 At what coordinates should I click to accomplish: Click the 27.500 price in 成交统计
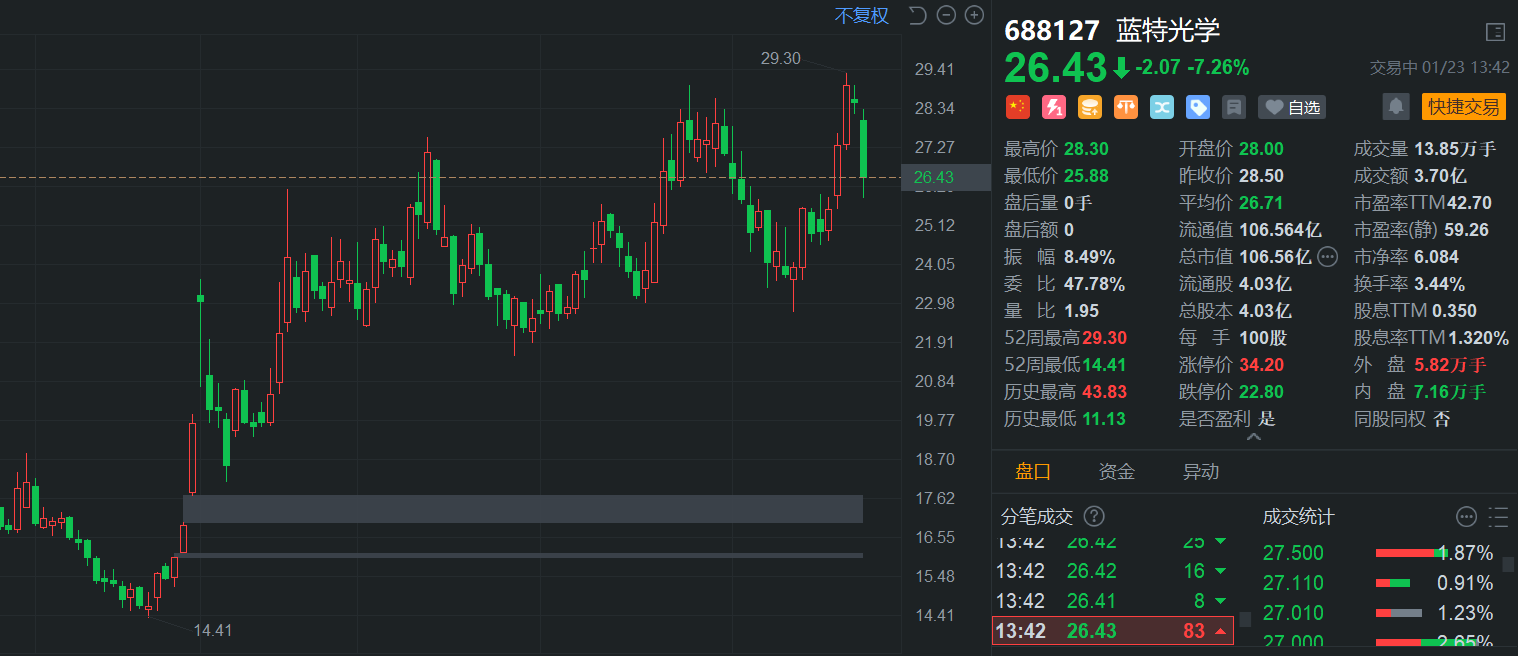pyautogui.click(x=1293, y=553)
